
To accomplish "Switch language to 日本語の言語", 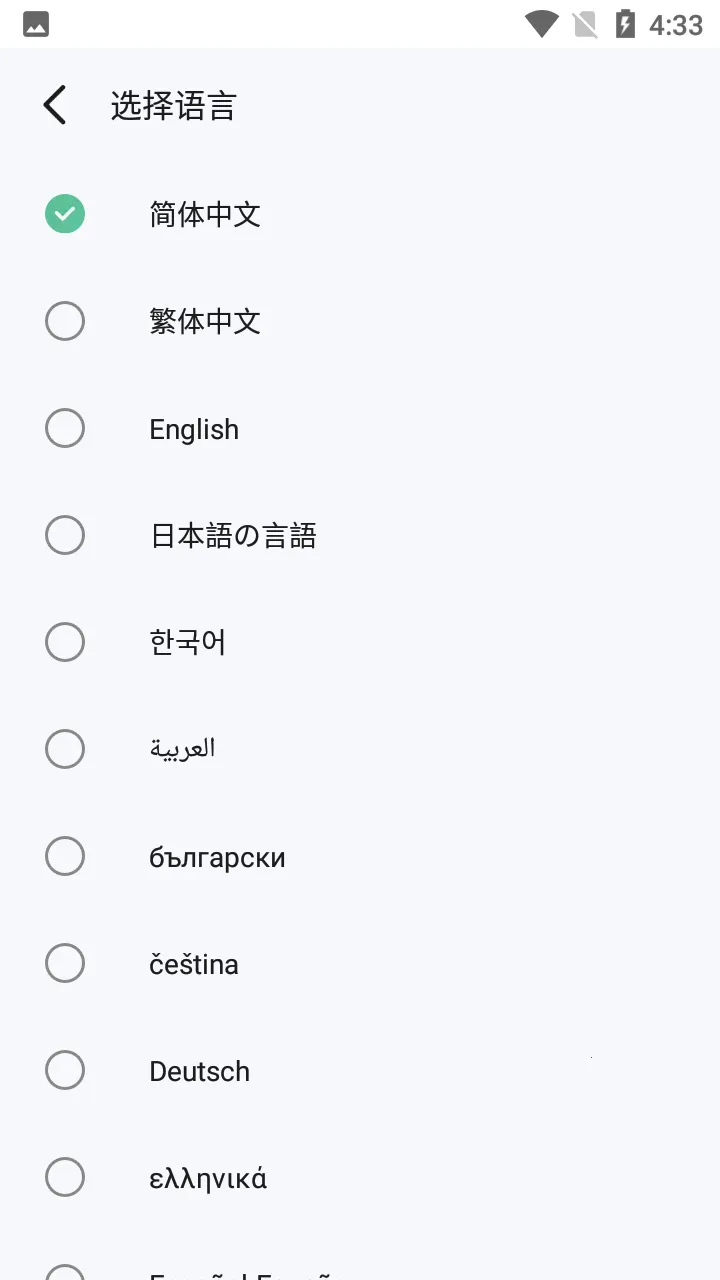I will (x=234, y=535).
